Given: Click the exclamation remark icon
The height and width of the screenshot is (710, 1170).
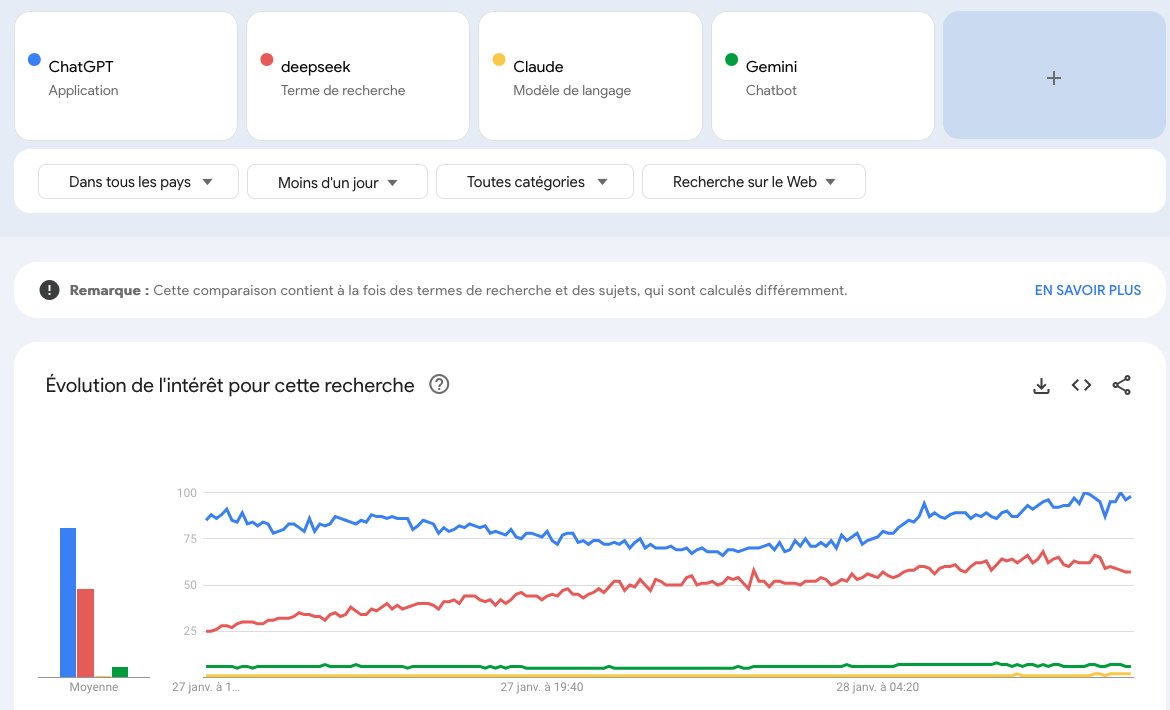Looking at the screenshot, I should click(49, 290).
